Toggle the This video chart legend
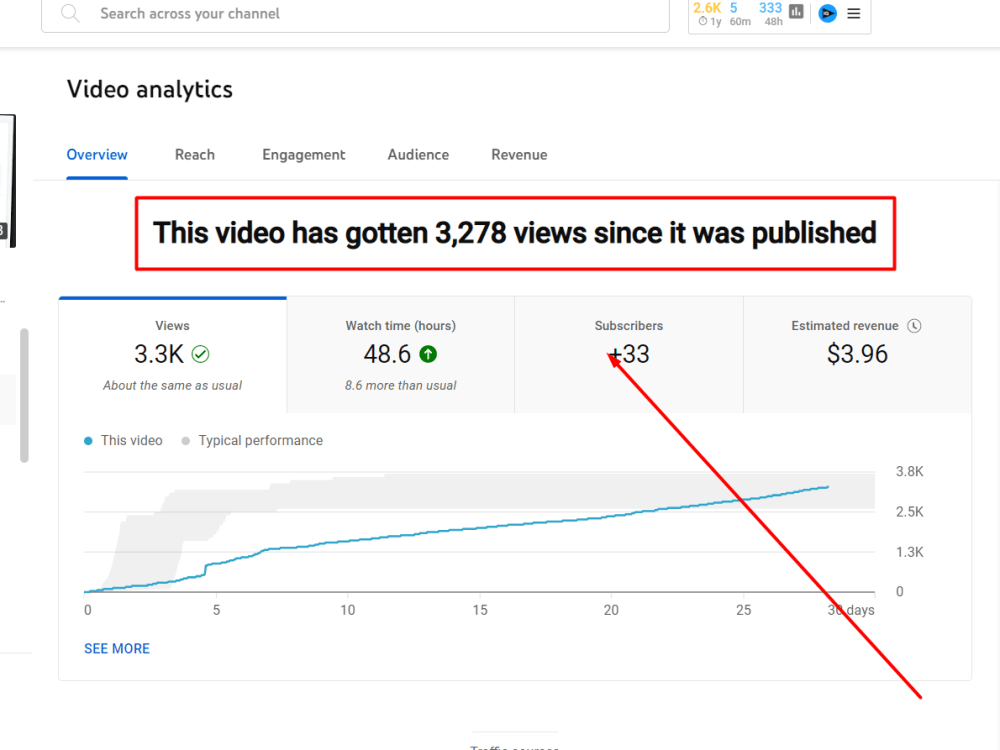The height and width of the screenshot is (750, 1000). point(123,440)
